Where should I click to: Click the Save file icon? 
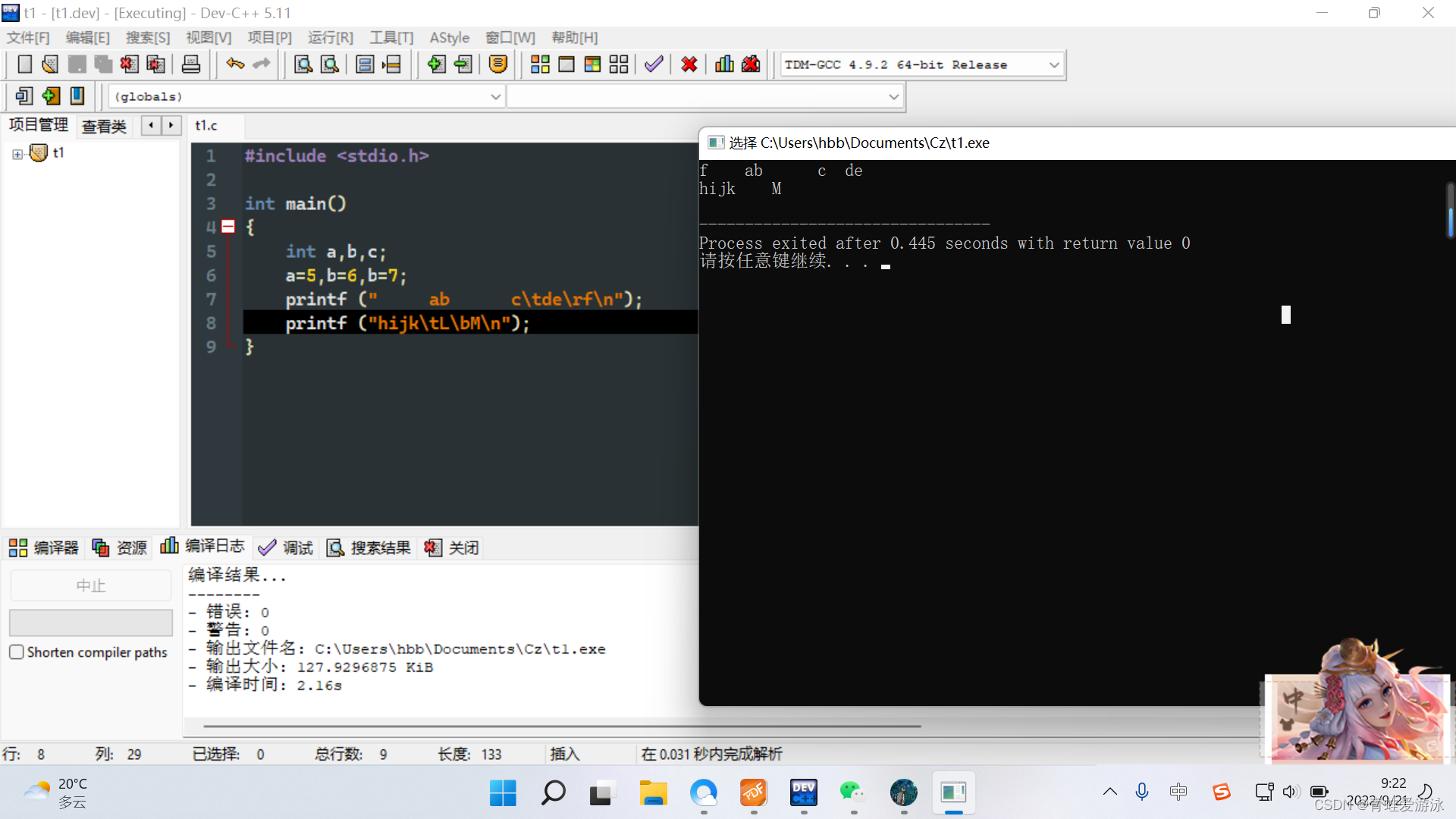[76, 64]
